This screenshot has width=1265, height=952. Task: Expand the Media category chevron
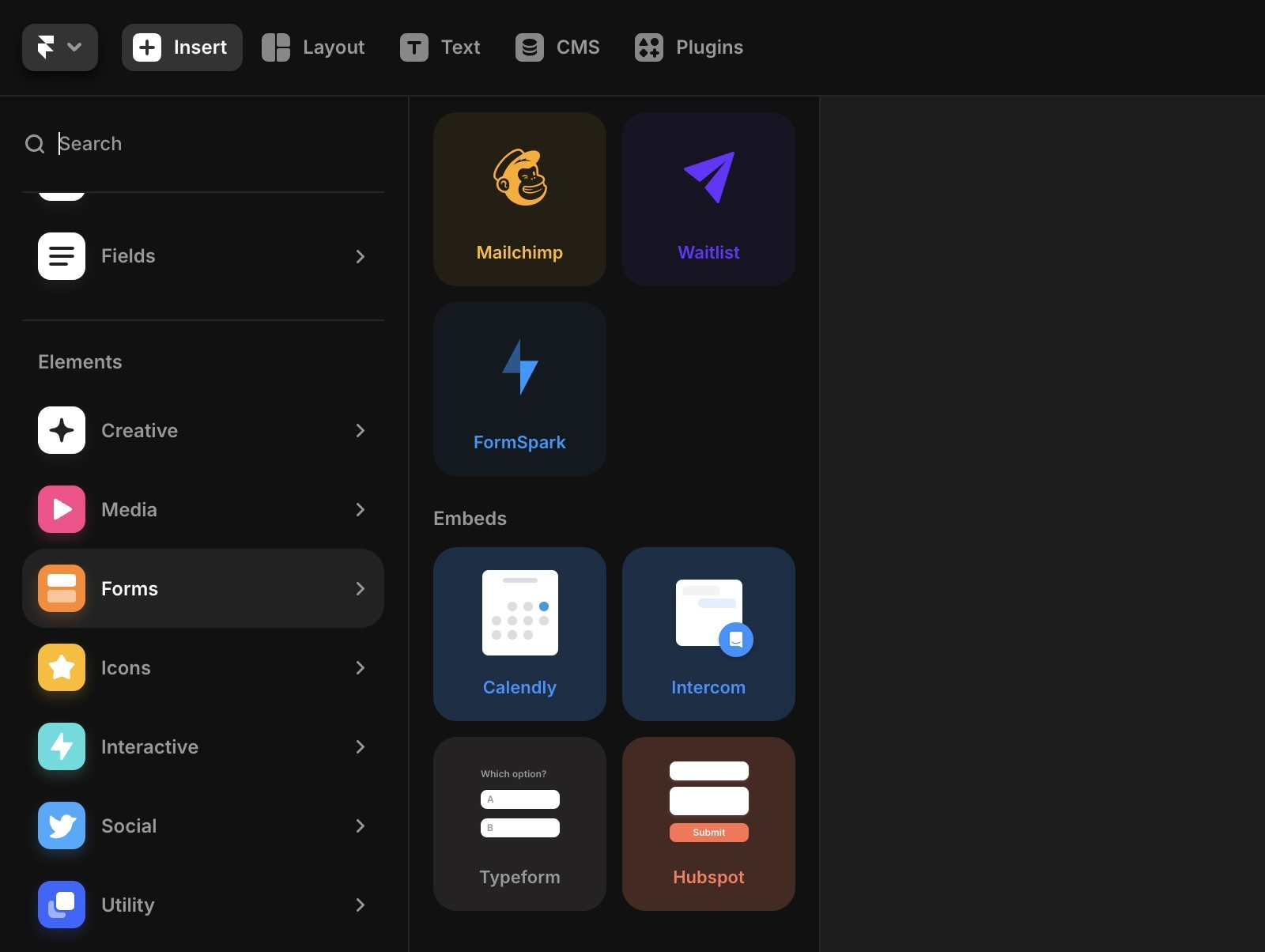[x=361, y=509]
